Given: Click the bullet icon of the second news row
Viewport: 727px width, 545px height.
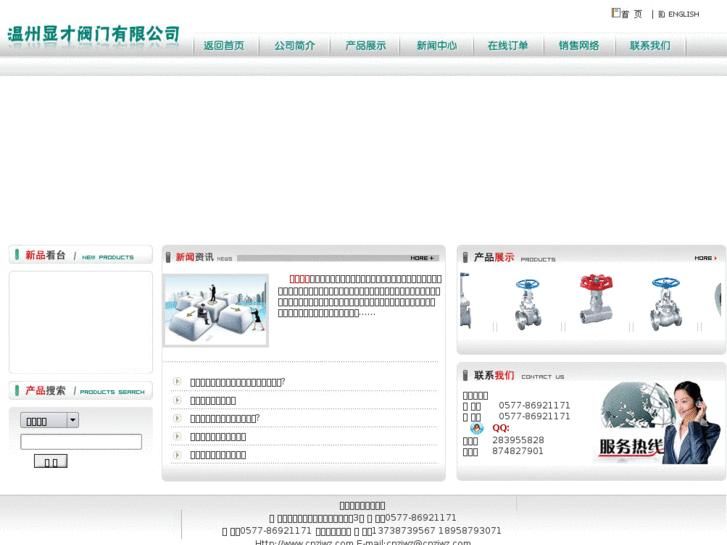Looking at the screenshot, I should (177, 400).
